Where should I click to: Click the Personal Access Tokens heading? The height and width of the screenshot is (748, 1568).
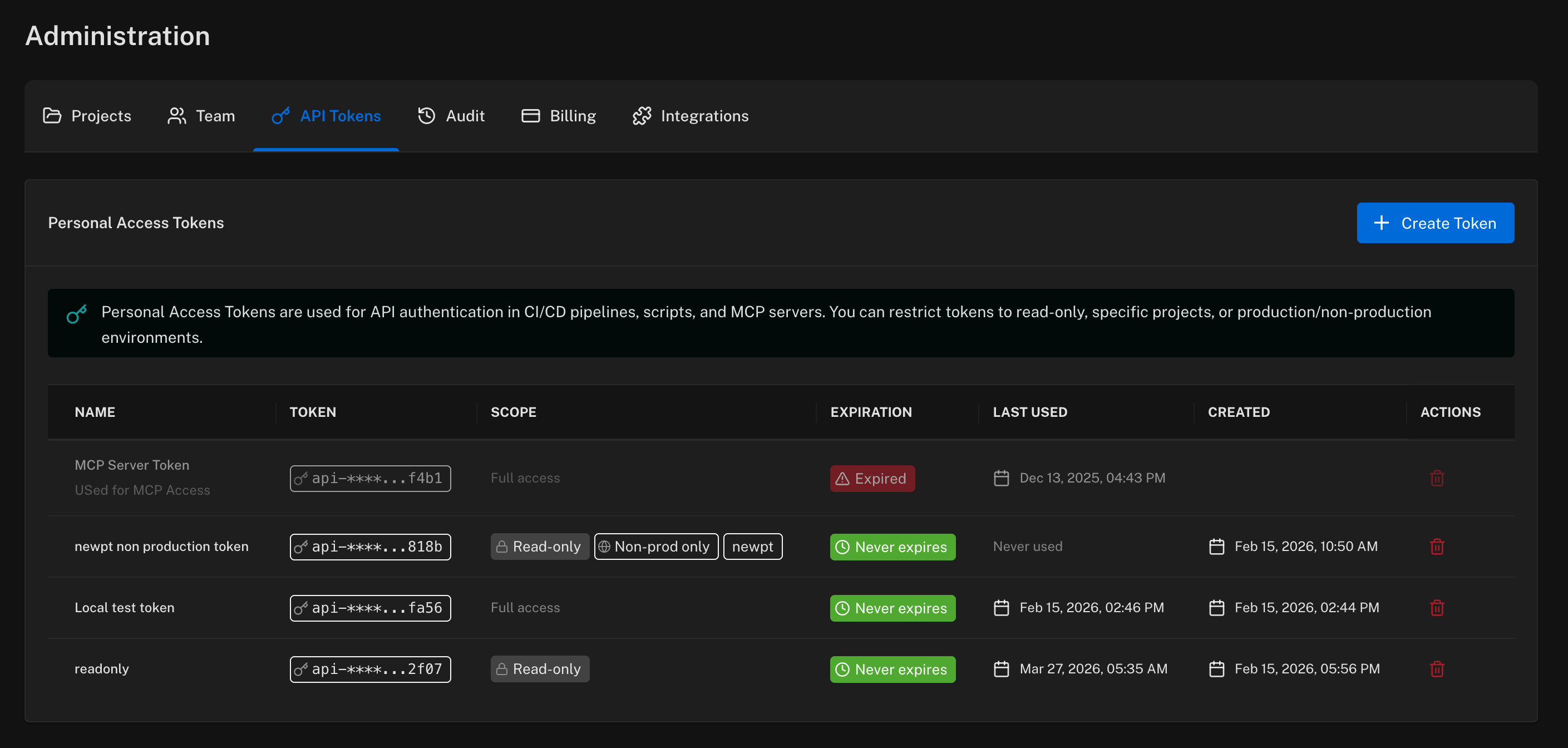(x=136, y=223)
